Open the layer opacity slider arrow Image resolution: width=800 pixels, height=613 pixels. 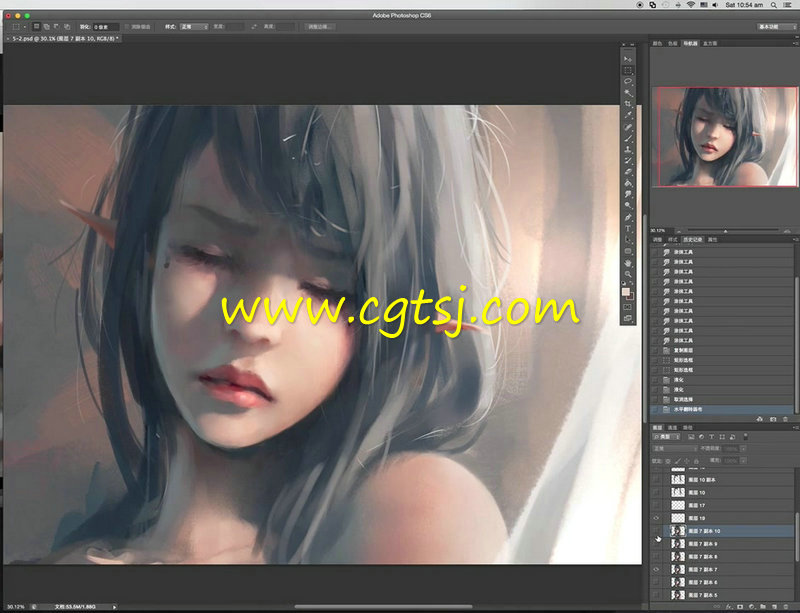click(743, 449)
